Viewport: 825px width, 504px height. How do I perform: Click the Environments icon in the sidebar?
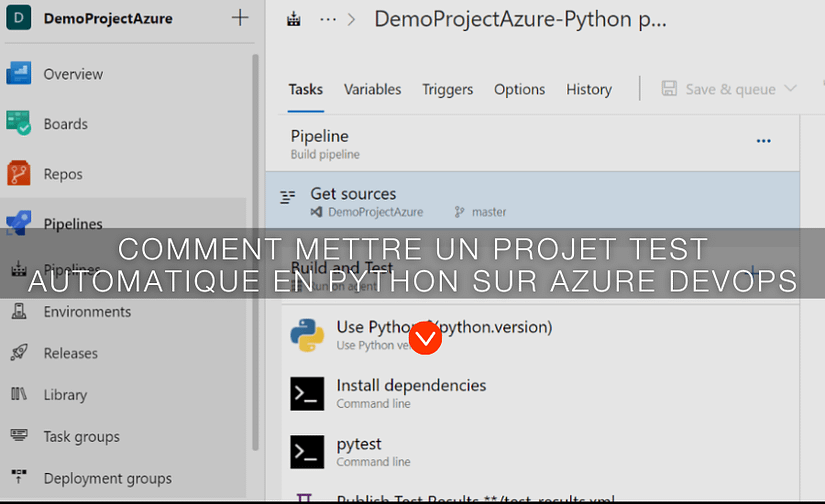pos(19,311)
